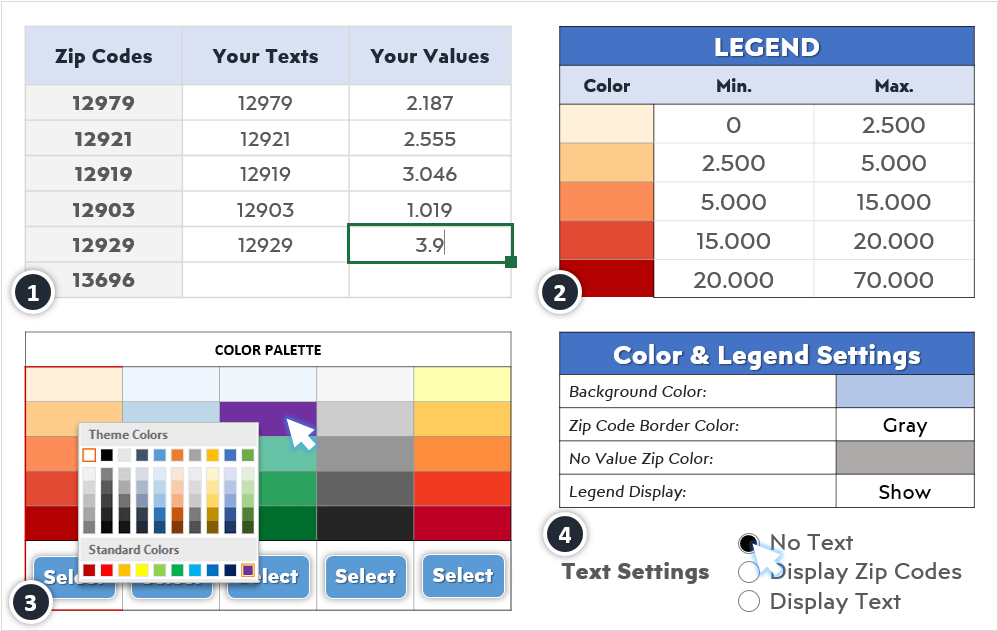The height and width of the screenshot is (631, 998).
Task: Select the purple swatch in Theme Colors
Action: point(250,570)
